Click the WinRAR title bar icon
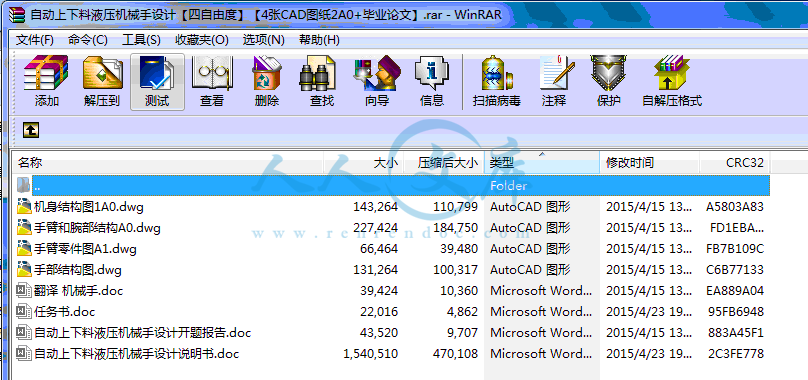 17,14
